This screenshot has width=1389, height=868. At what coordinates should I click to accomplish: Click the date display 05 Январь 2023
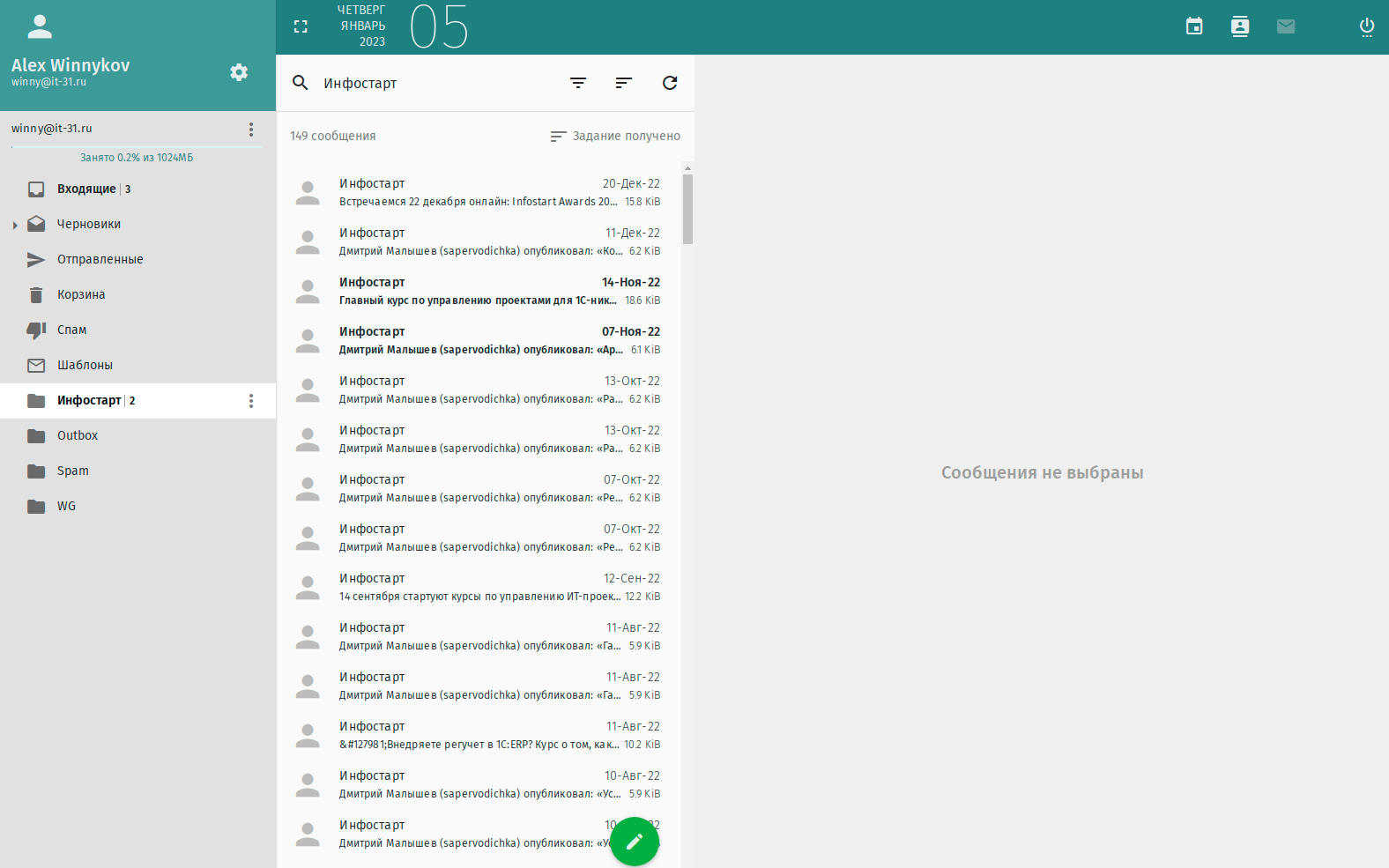[403, 26]
